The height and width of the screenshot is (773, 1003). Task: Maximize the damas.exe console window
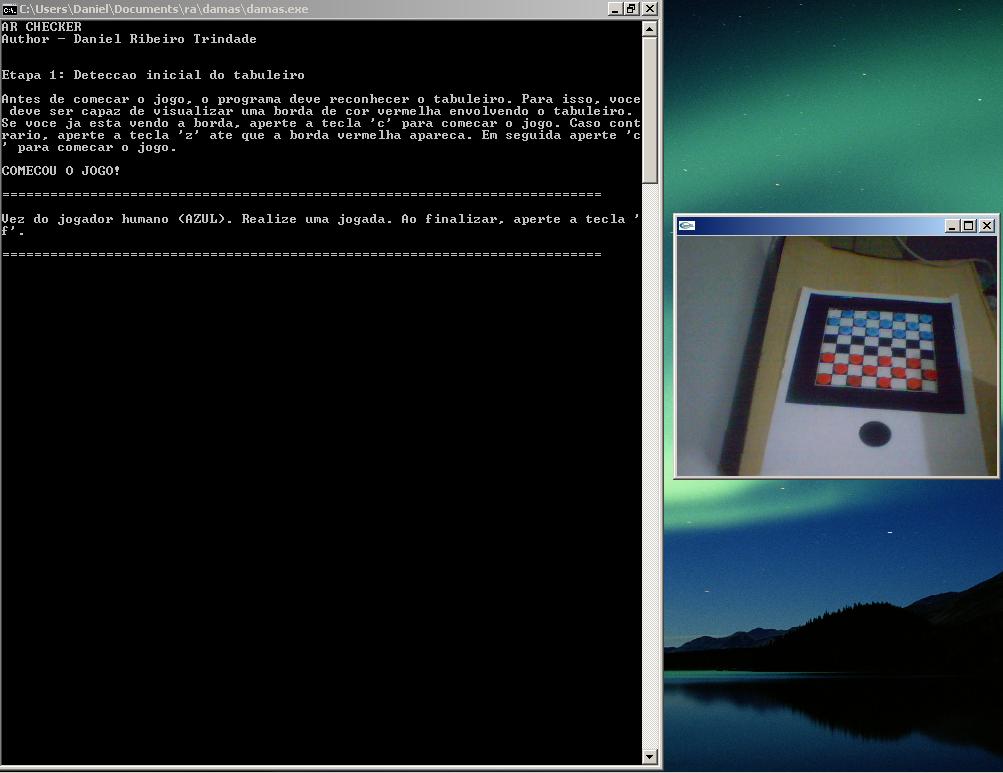click(x=631, y=8)
